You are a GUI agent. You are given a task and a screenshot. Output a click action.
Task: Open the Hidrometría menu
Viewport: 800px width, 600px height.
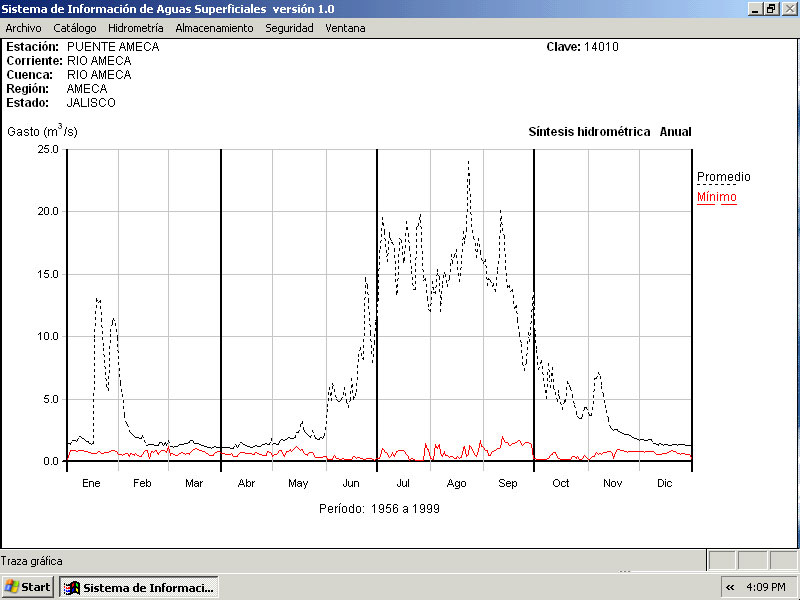click(x=135, y=28)
